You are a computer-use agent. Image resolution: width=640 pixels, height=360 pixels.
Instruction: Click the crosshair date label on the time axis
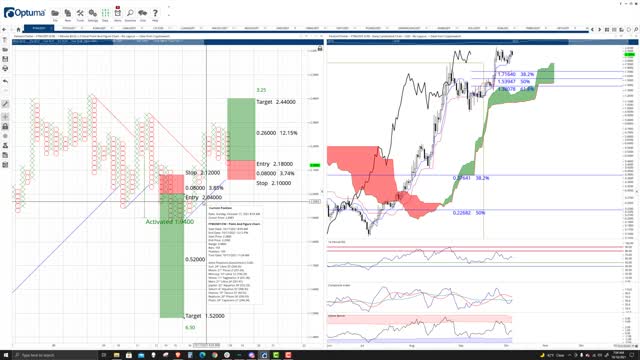point(207,345)
